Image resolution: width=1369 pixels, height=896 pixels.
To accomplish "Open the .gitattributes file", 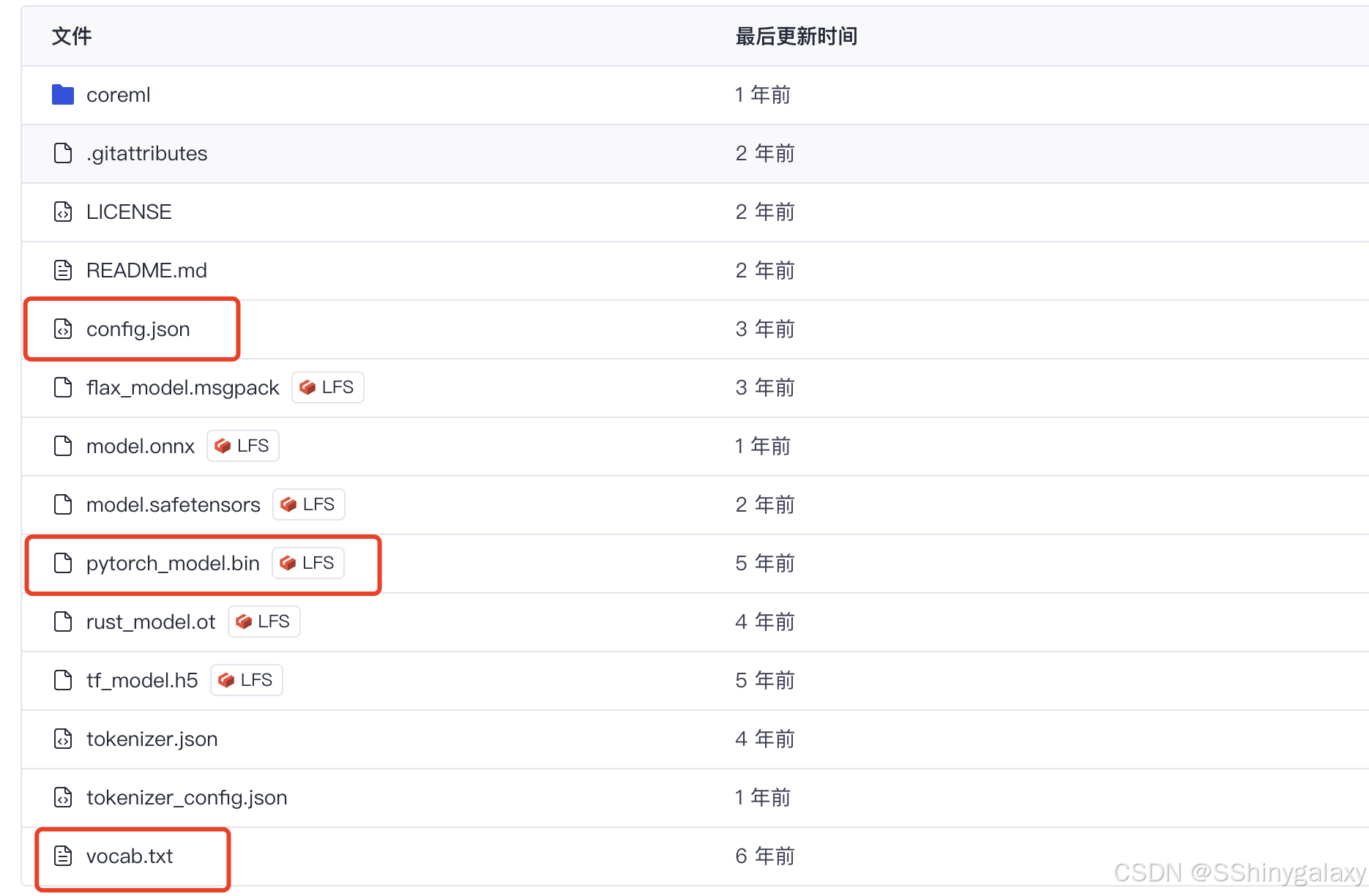I will (146, 153).
